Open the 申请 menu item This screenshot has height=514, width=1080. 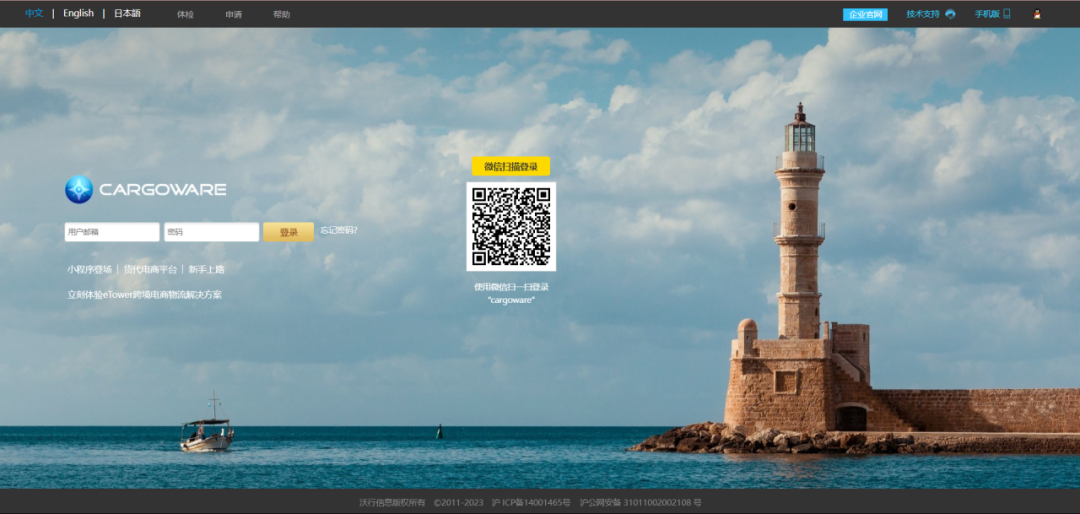pos(233,15)
